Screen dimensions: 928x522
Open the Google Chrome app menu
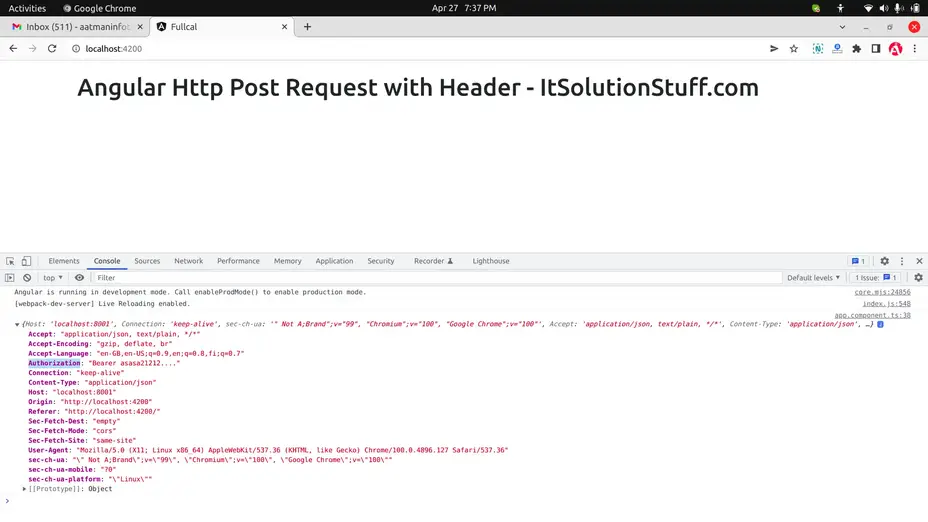pos(99,8)
